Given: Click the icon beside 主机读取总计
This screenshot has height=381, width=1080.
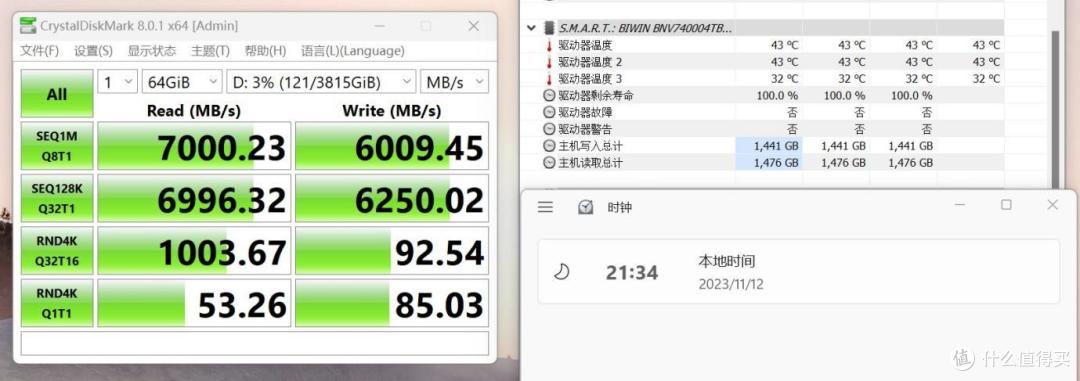Looking at the screenshot, I should (549, 163).
